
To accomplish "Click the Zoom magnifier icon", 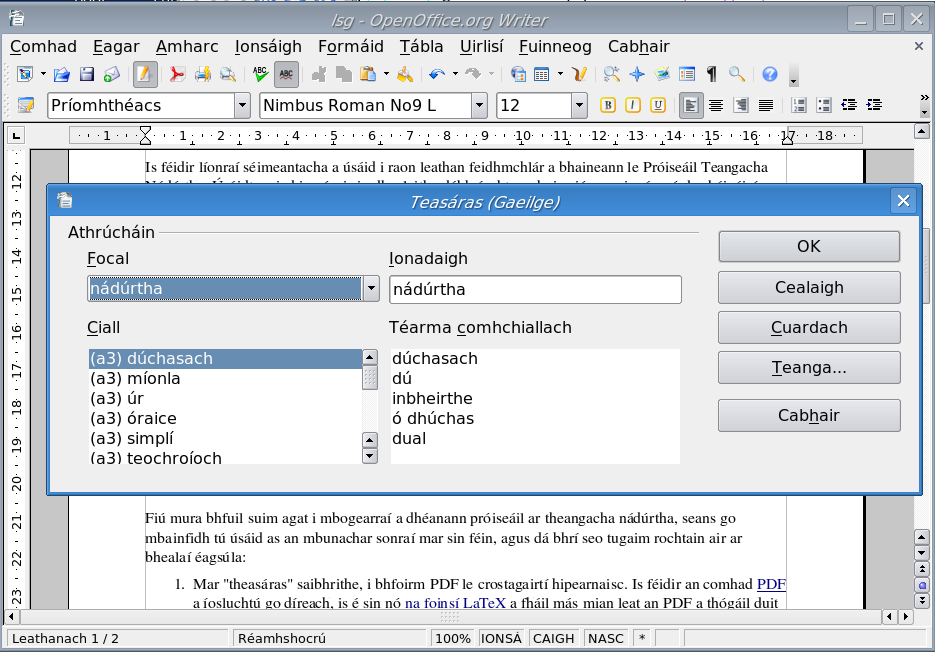I will coord(737,75).
